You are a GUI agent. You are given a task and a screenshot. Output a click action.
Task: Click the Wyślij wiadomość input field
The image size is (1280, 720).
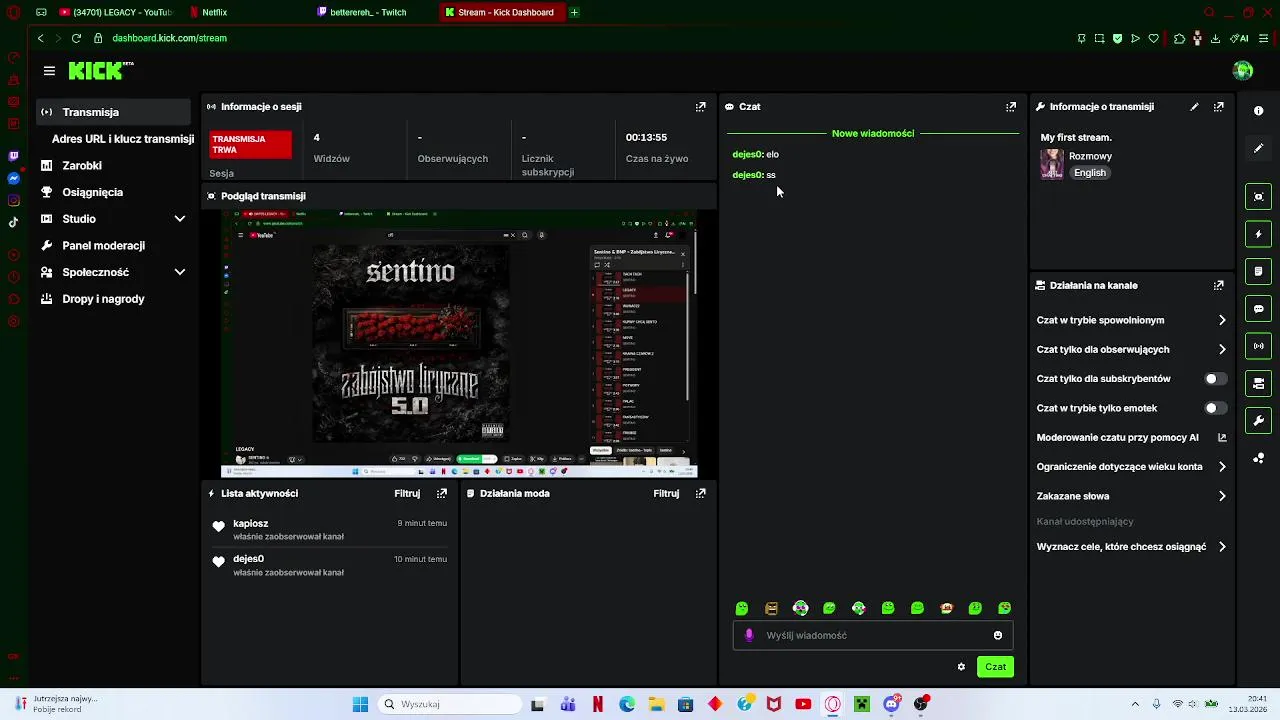[873, 635]
